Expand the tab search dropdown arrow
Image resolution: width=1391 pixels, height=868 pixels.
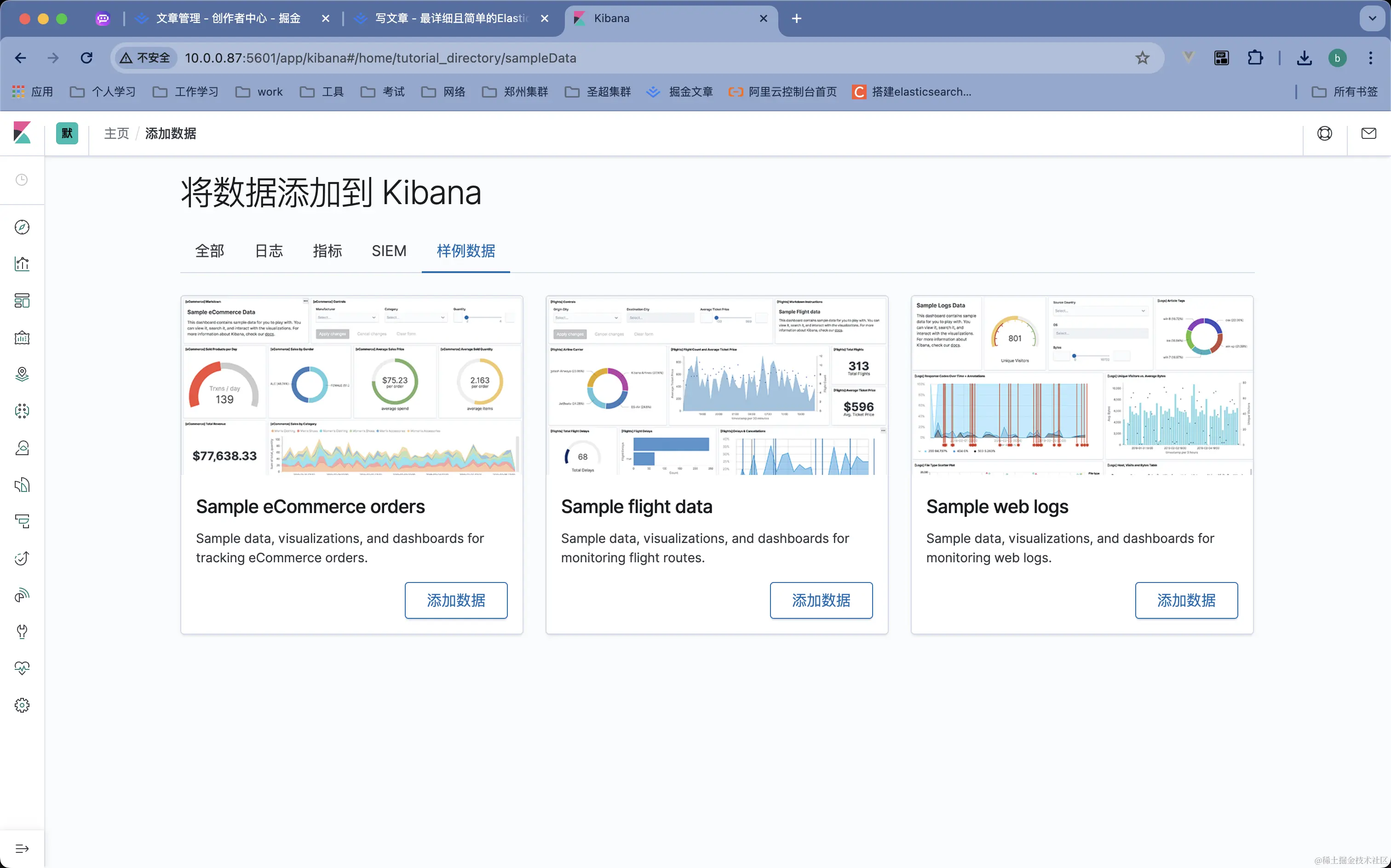[1372, 18]
